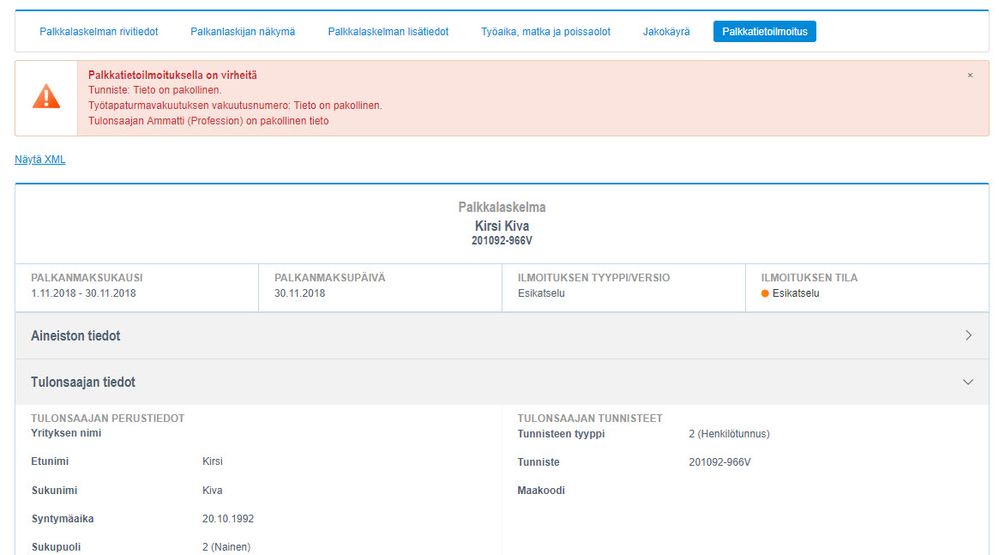Image resolution: width=999 pixels, height=555 pixels.
Task: Select the Jakokäyrä tab
Action: 666,31
